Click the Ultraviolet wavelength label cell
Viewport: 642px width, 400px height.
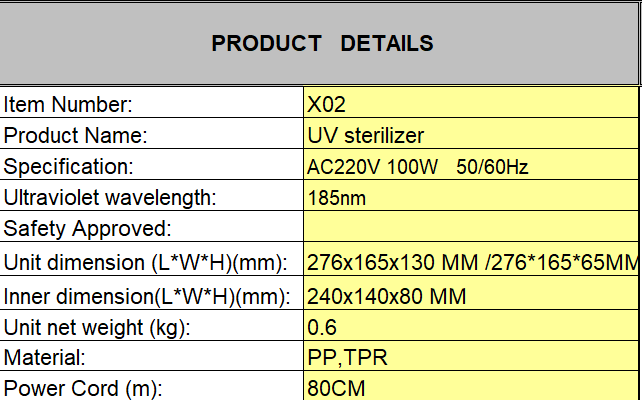coord(151,198)
